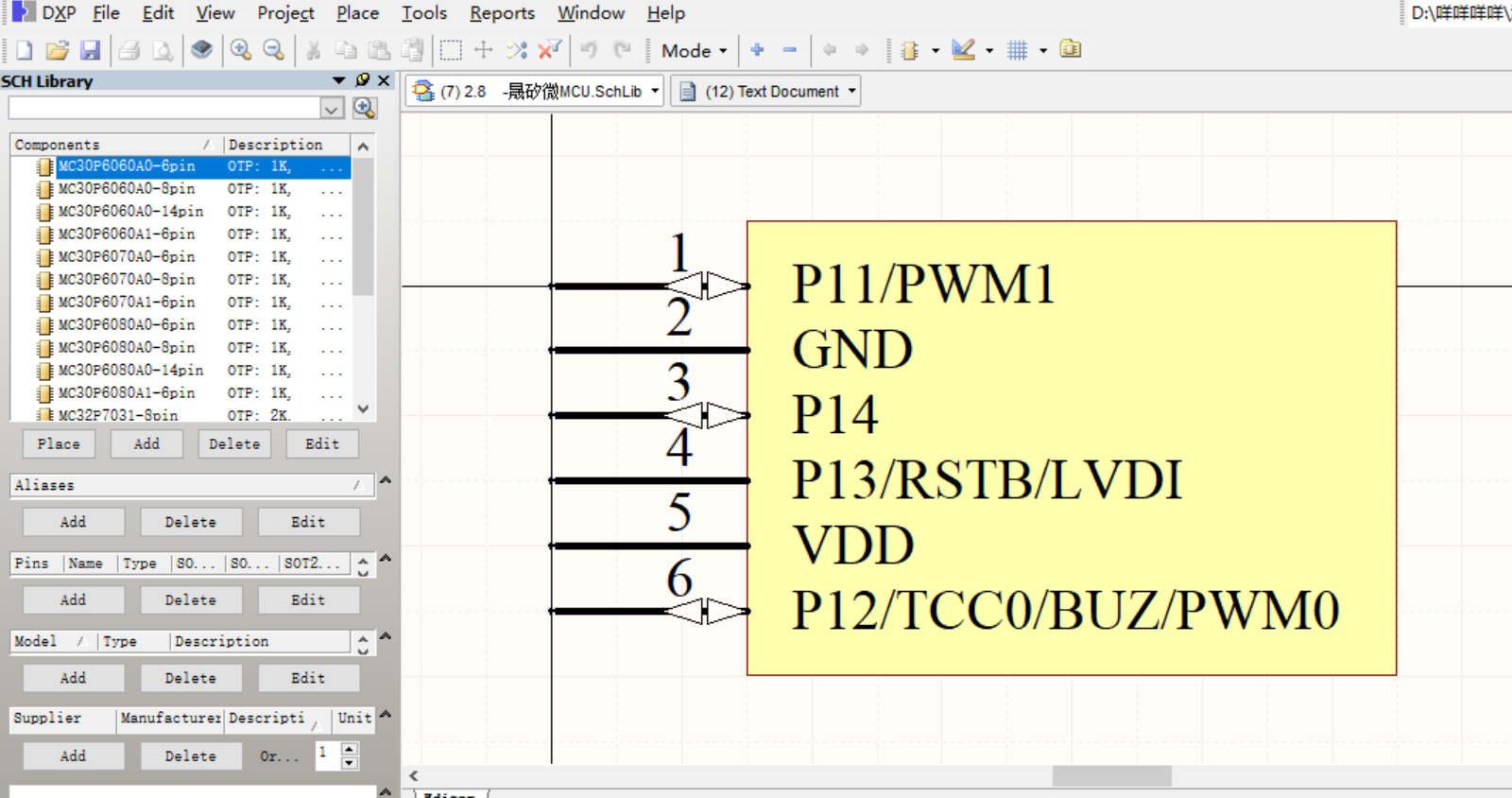This screenshot has width=1512, height=798.
Task: Open the File menu
Action: click(x=106, y=13)
